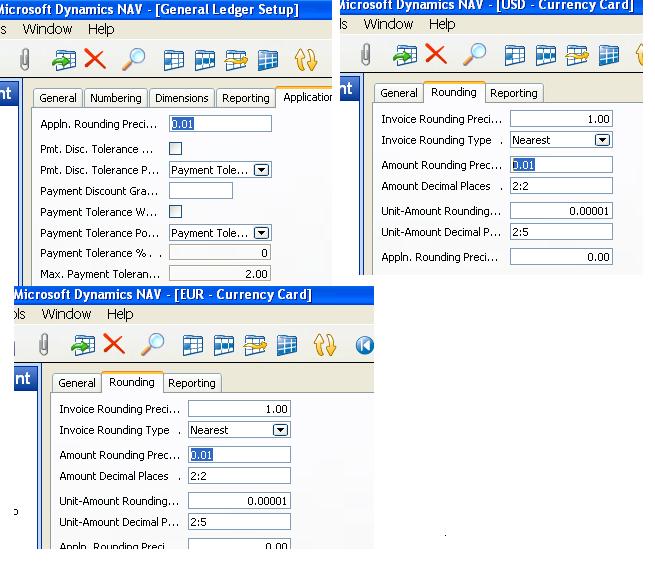Open General tab in General Ledger Setup
The image size is (655, 570).
coord(58,98)
